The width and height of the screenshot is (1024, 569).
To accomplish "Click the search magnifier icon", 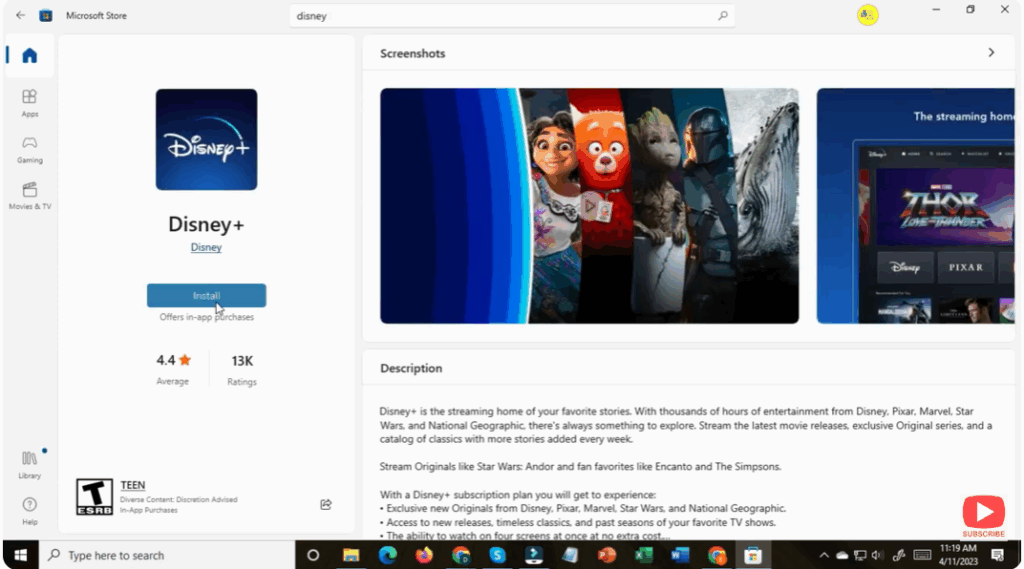I will pyautogui.click(x=722, y=16).
